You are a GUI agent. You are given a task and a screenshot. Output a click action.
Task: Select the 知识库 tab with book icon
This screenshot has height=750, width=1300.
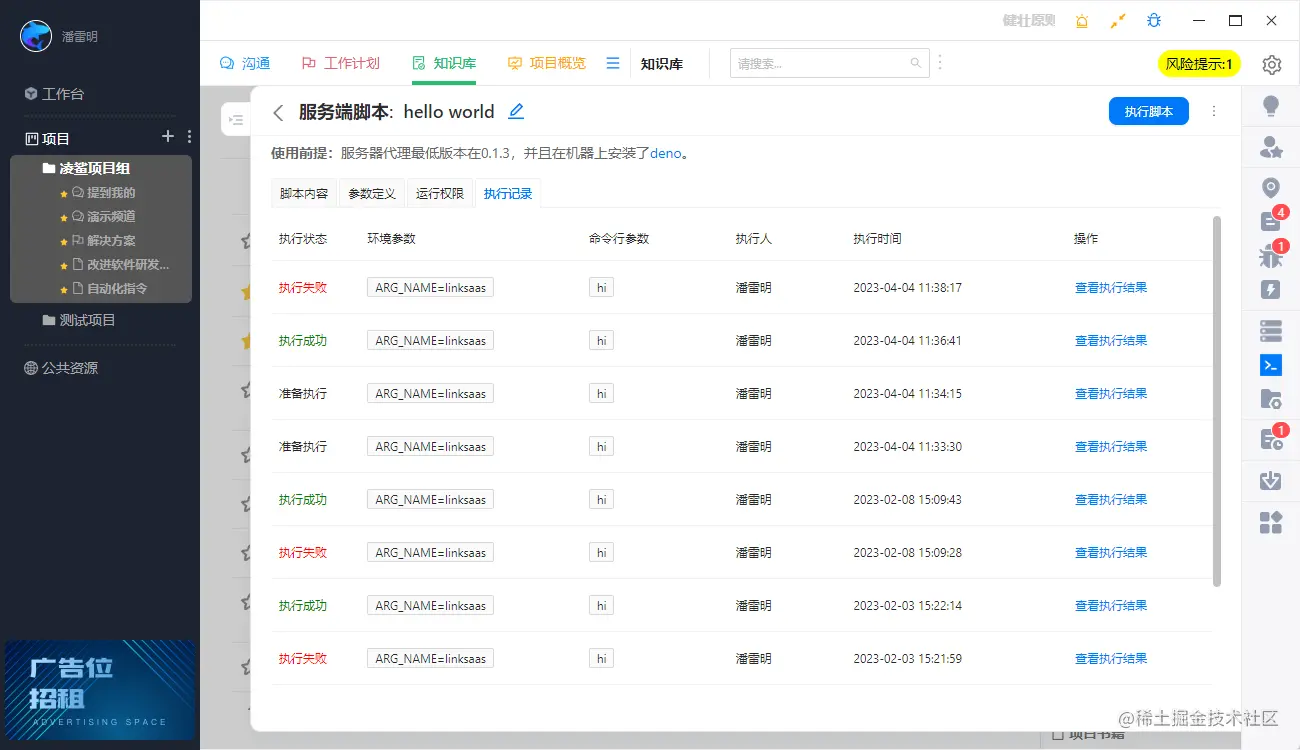coord(443,63)
